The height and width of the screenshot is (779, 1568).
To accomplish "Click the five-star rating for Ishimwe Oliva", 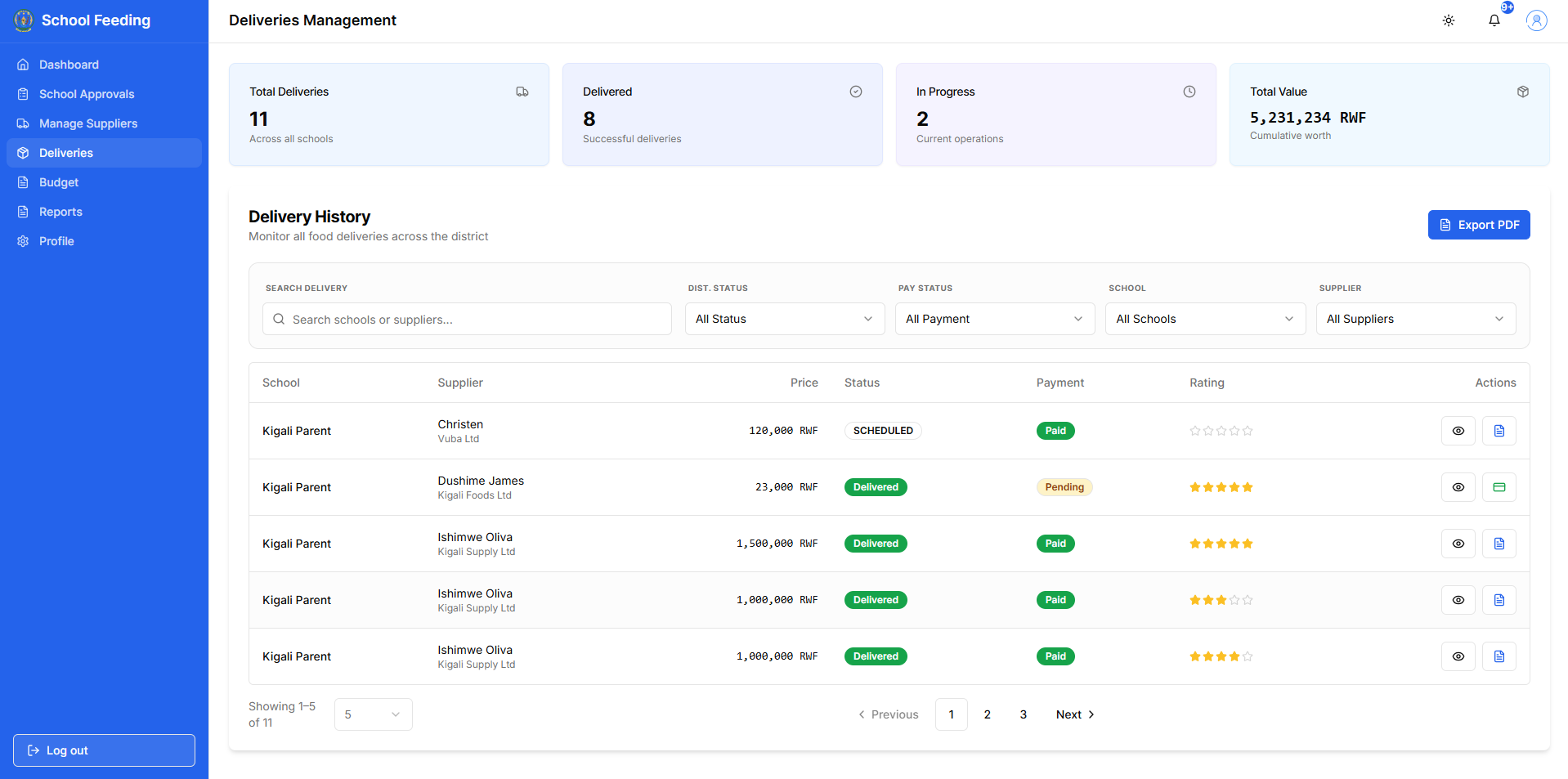I will [x=1221, y=544].
